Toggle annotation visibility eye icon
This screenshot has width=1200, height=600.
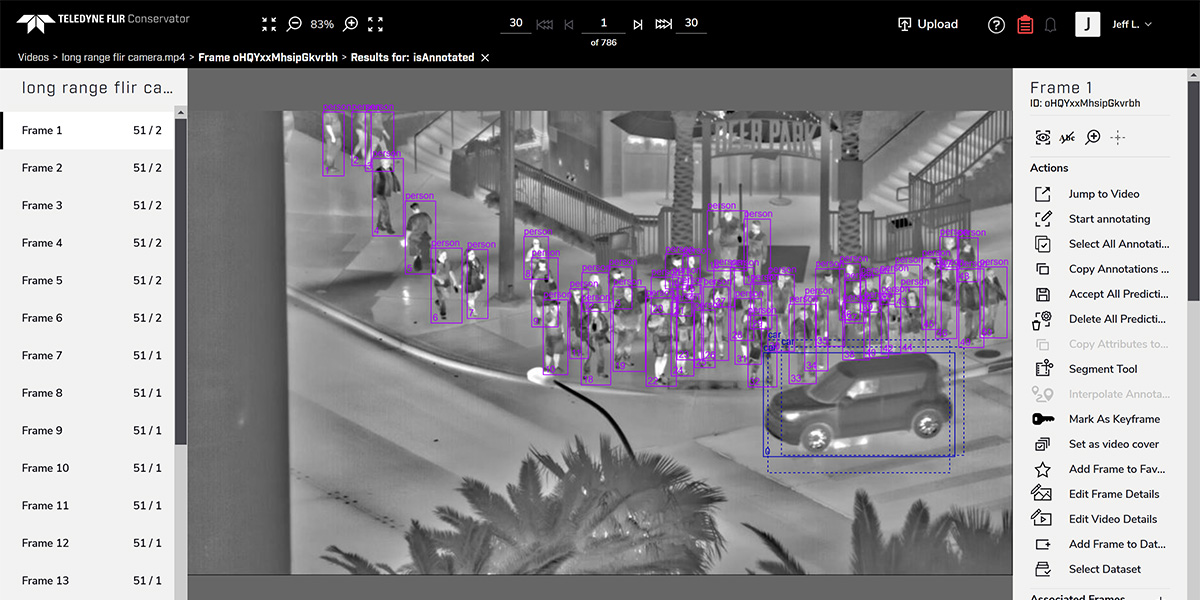pyautogui.click(x=1043, y=137)
